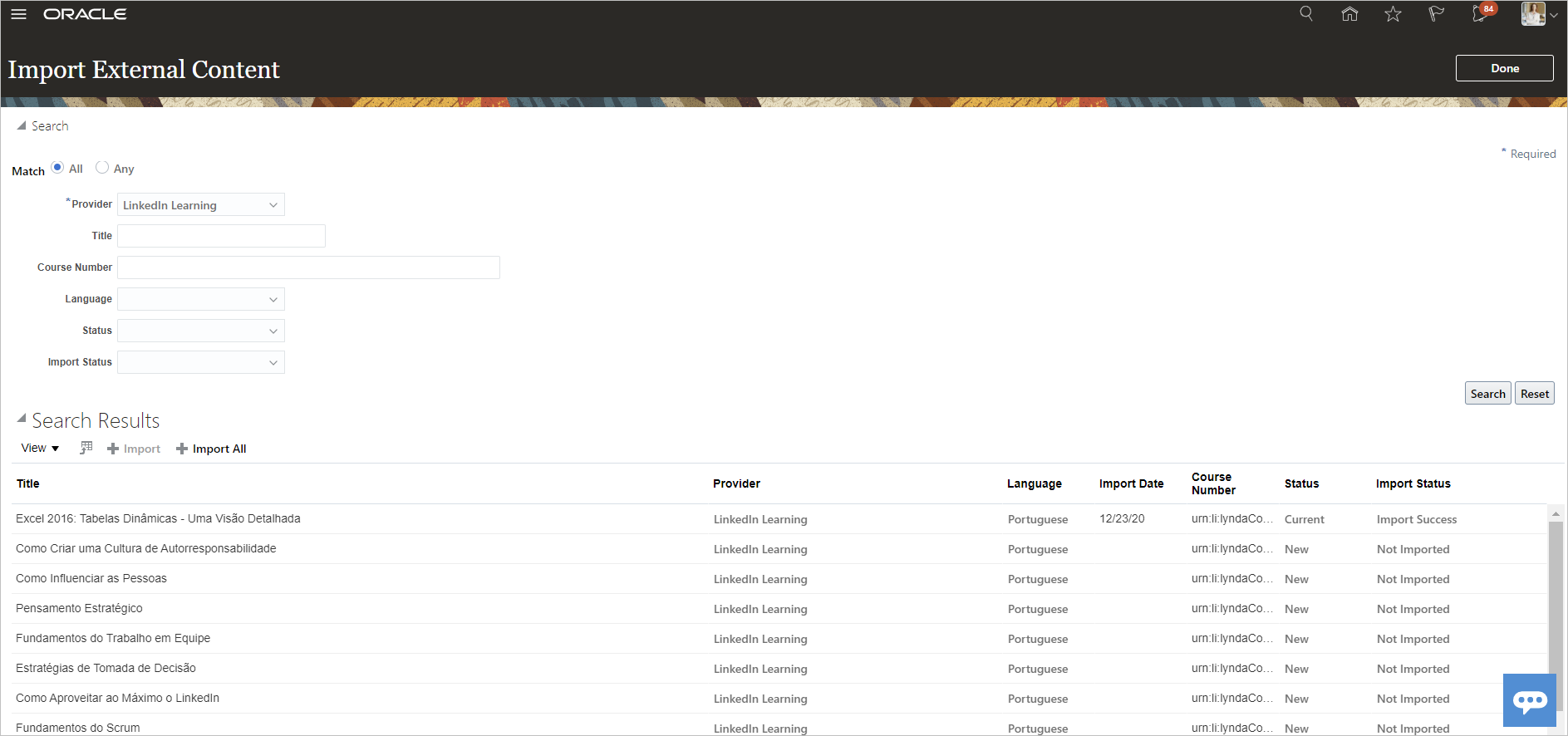
Task: Sort by Import Status column header
Action: [x=1413, y=483]
